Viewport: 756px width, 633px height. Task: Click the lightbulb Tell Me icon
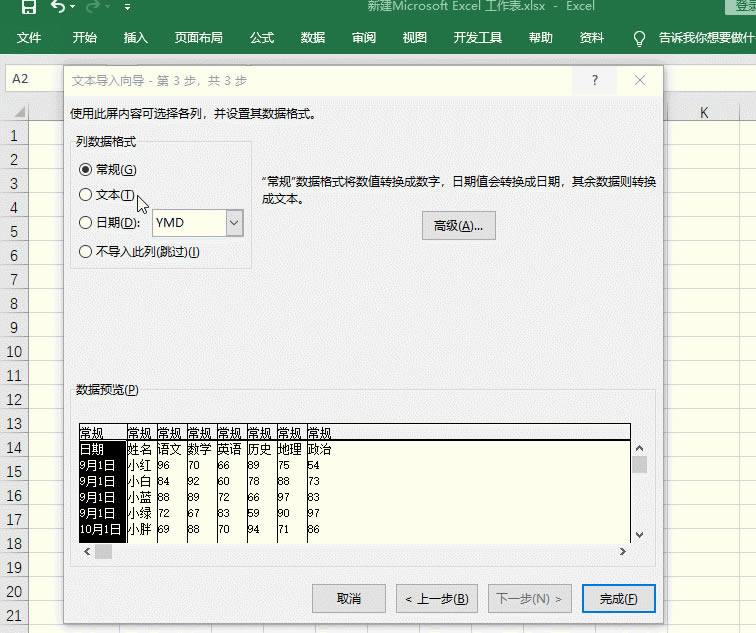640,39
